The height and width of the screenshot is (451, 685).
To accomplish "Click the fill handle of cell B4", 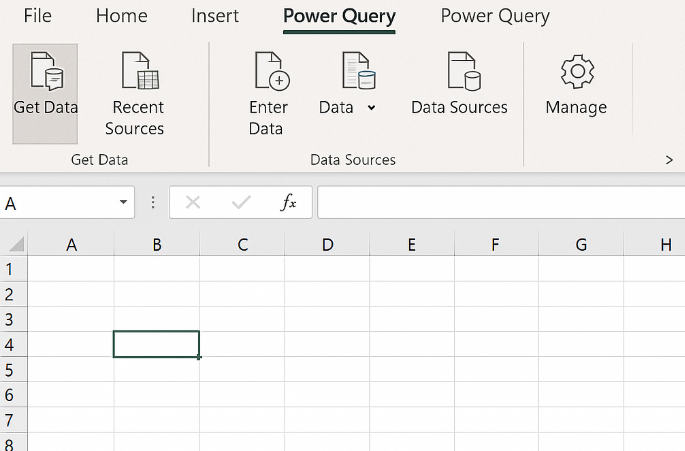I will [199, 357].
